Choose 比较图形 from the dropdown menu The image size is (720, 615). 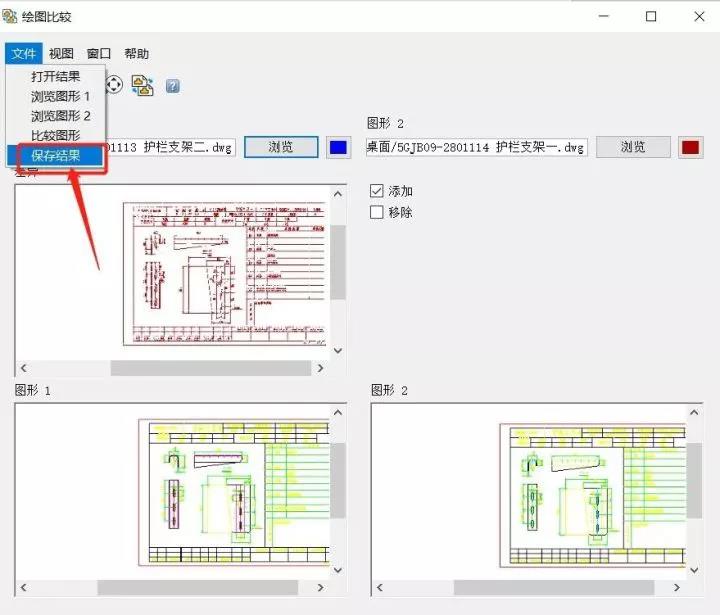(56, 135)
